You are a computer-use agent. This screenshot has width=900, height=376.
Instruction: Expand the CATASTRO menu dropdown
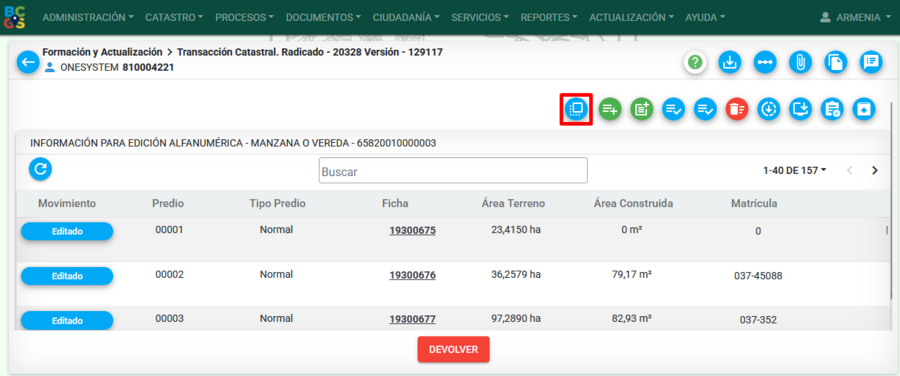point(174,18)
